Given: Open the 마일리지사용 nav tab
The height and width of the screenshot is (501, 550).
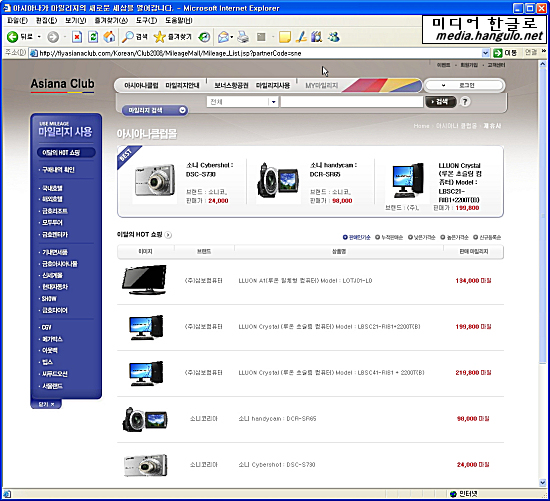Looking at the screenshot, I should click(273, 86).
